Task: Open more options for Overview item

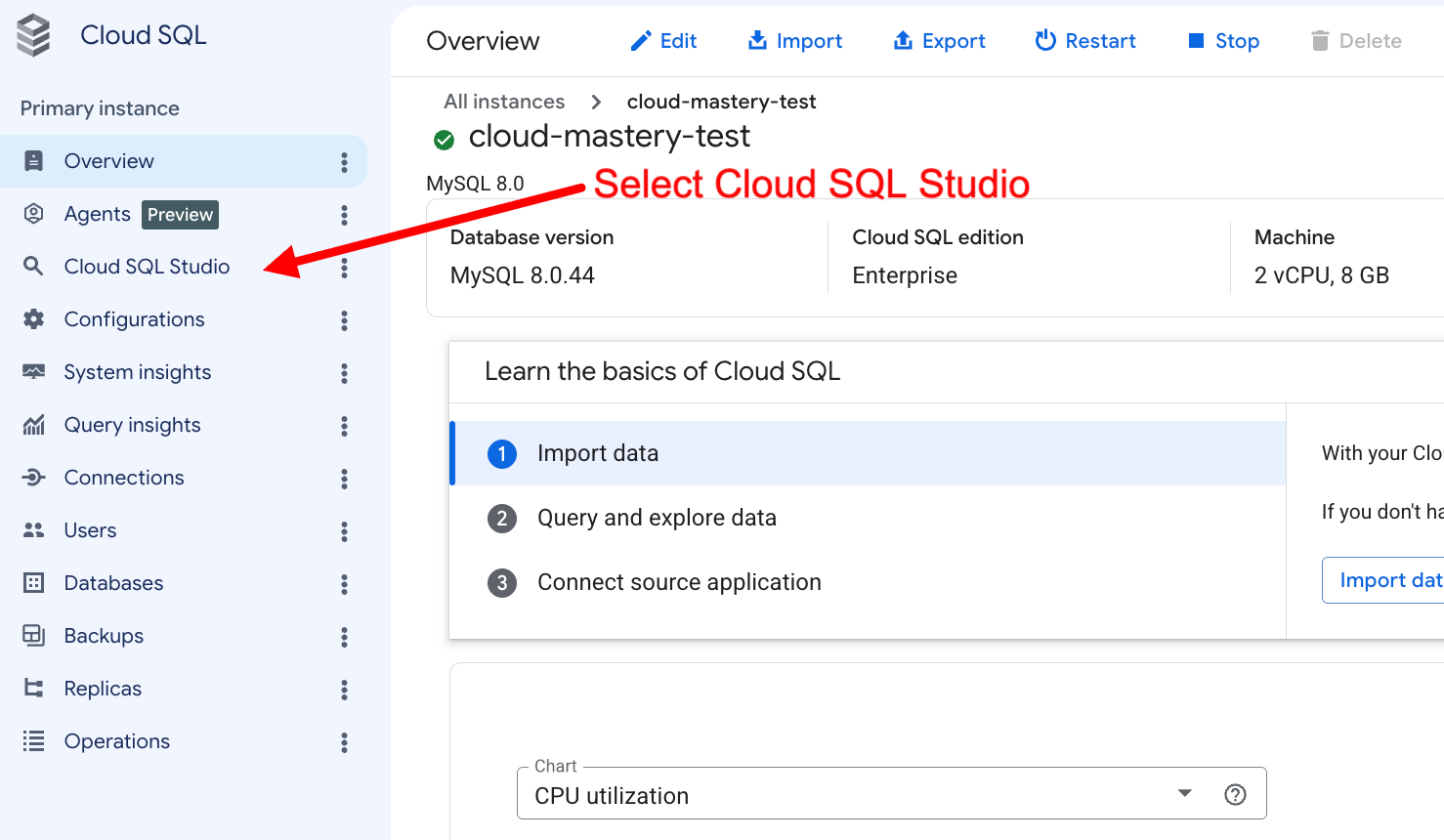Action: (x=344, y=162)
